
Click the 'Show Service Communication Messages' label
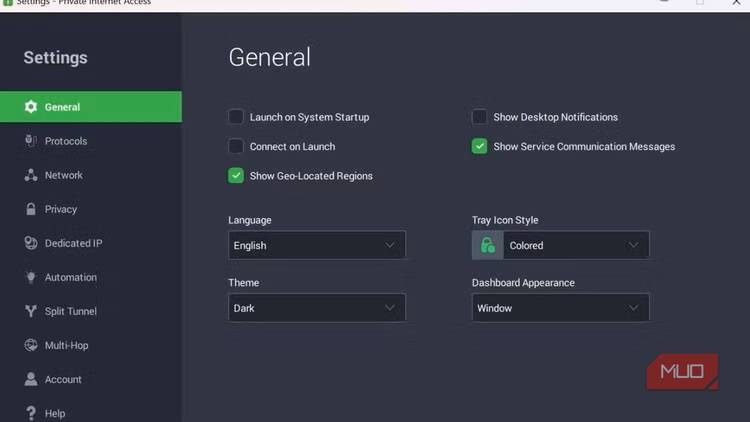coord(584,146)
